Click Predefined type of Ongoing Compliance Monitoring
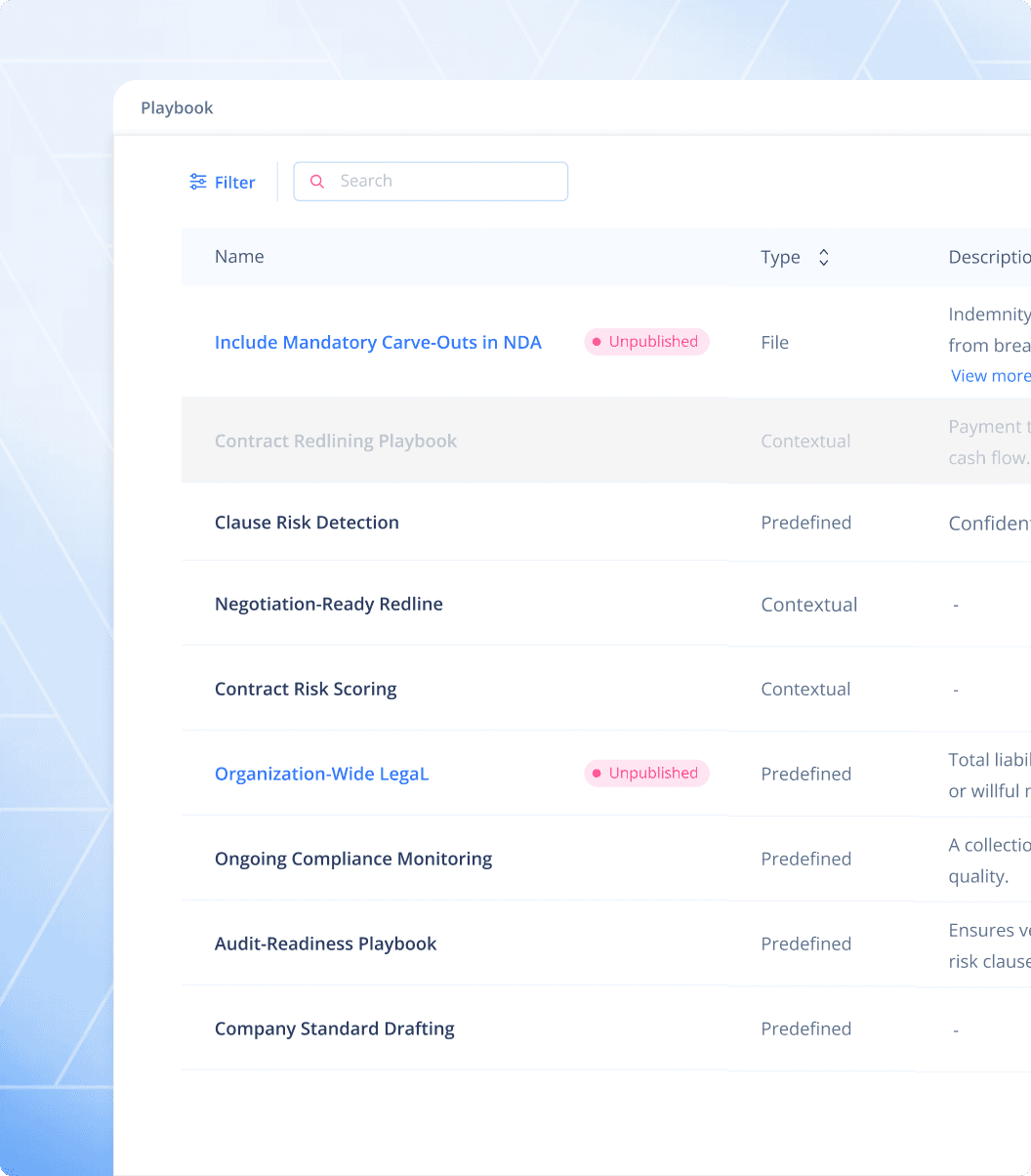This screenshot has width=1031, height=1176. click(x=805, y=859)
